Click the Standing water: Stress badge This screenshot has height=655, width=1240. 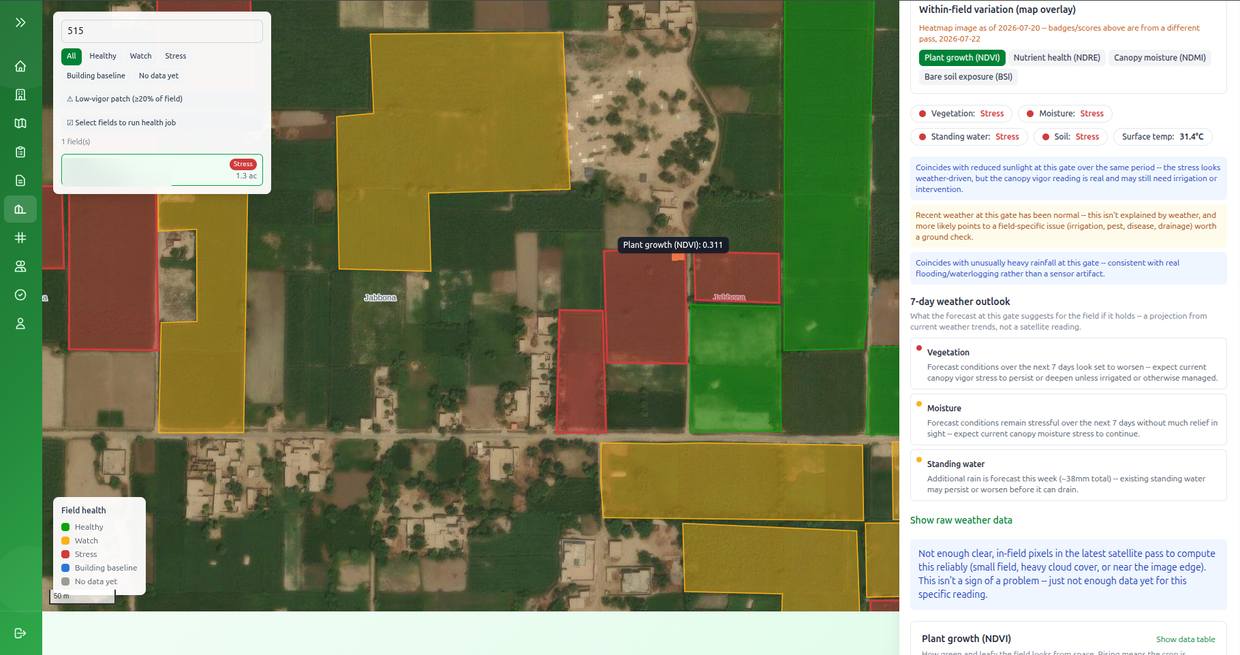[x=969, y=137]
